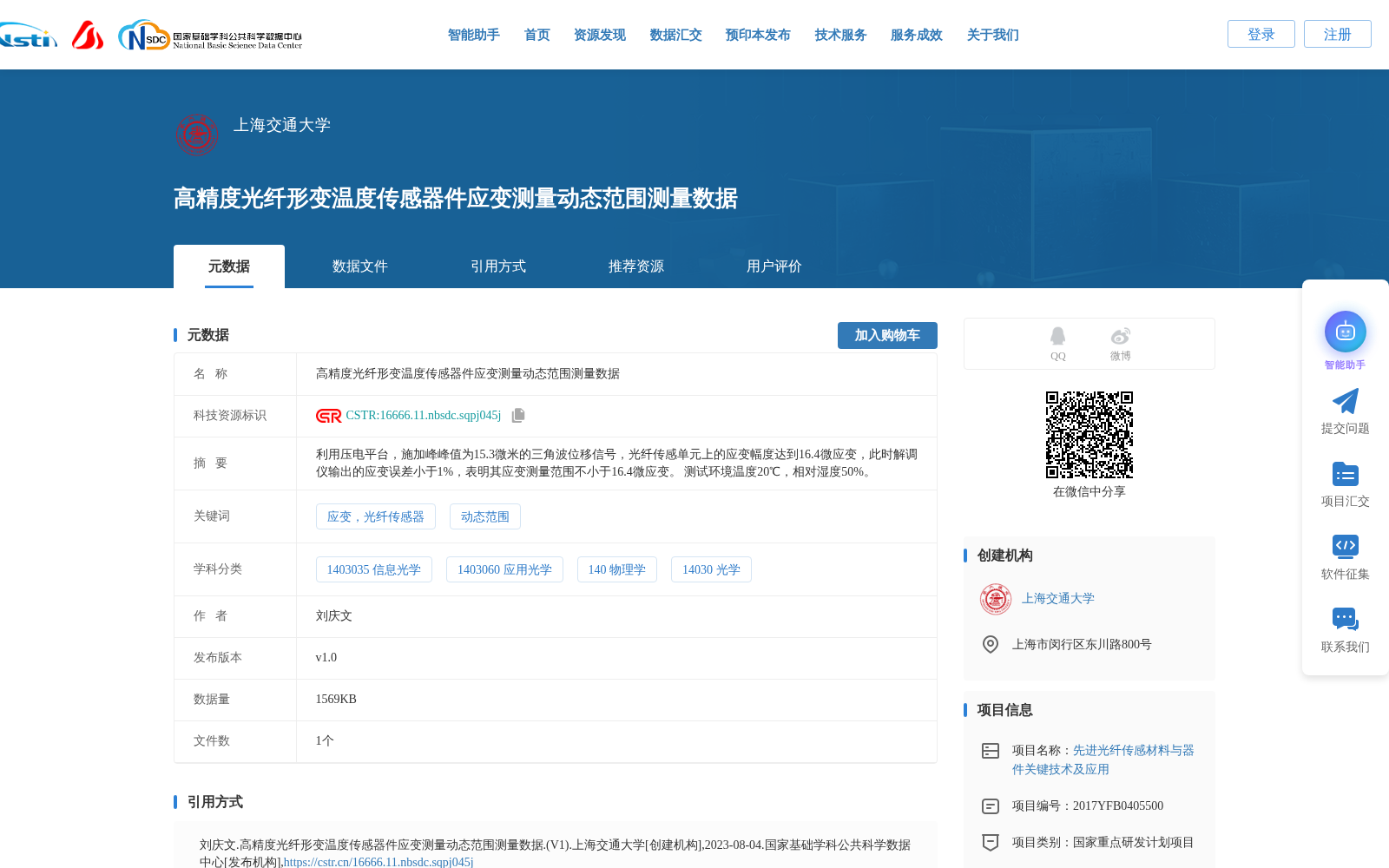This screenshot has width=1389, height=868.
Task: Click the 注册 button
Action: click(1337, 34)
